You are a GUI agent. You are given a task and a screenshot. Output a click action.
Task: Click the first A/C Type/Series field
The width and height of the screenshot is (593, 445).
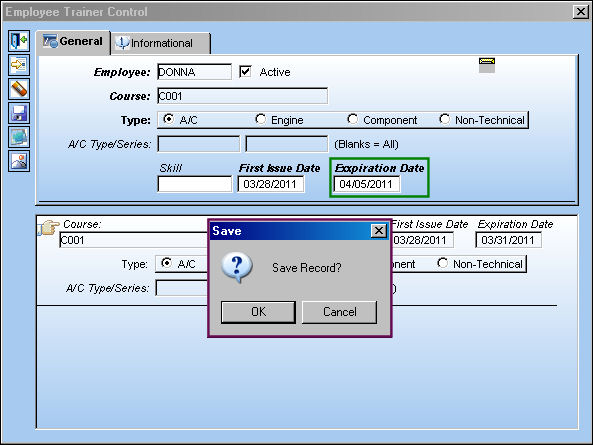tap(199, 144)
